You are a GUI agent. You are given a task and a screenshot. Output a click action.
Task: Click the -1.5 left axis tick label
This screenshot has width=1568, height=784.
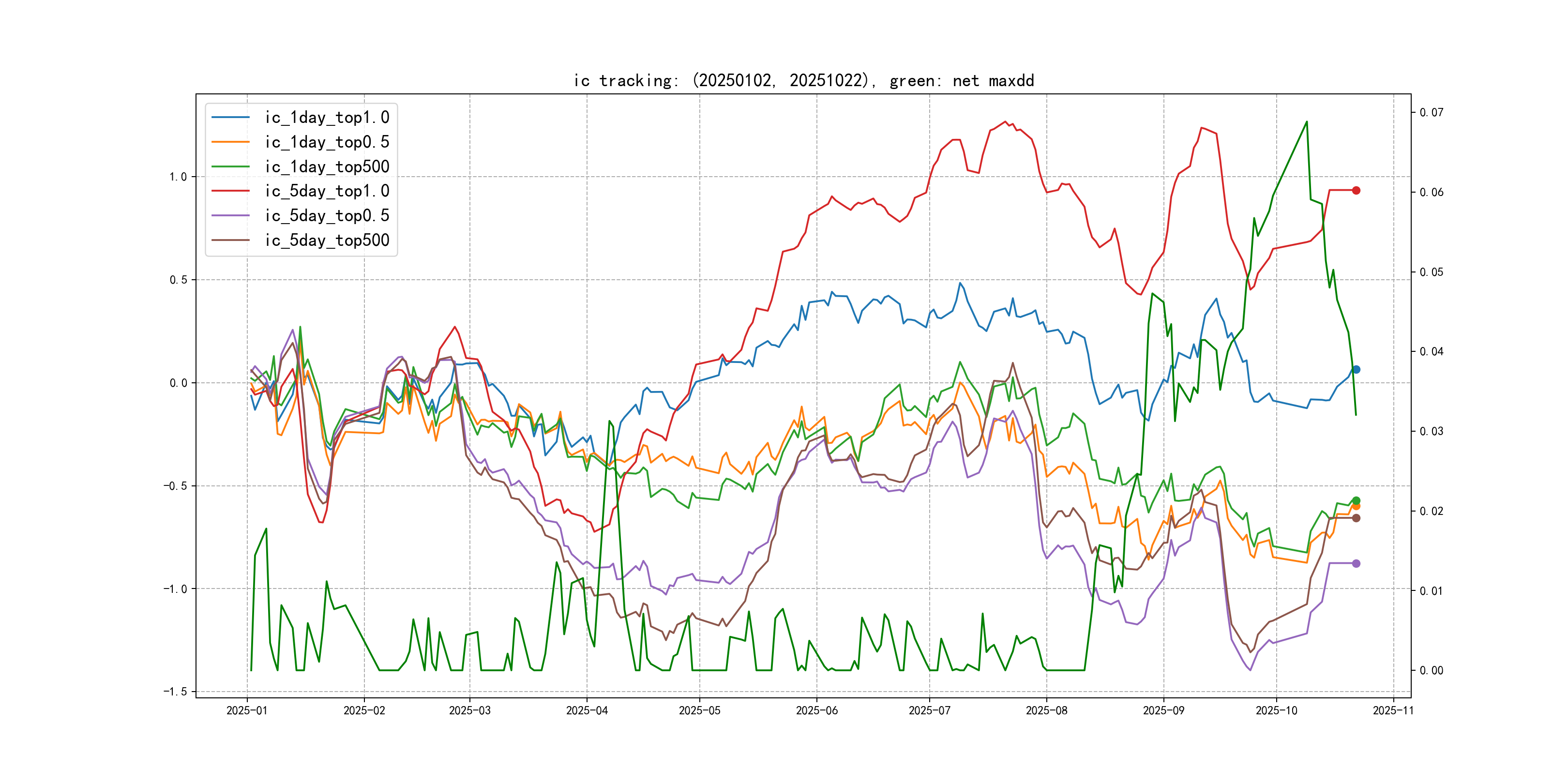pyautogui.click(x=175, y=692)
